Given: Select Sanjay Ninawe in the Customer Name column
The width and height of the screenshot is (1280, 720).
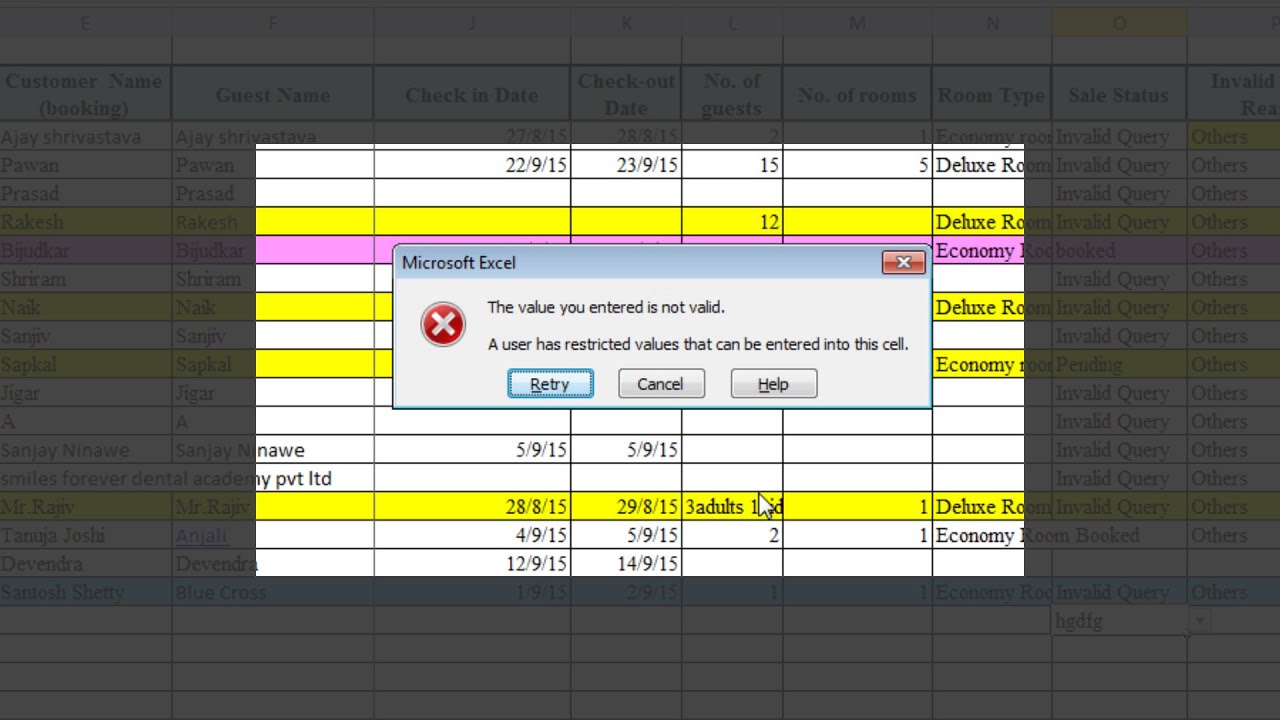Looking at the screenshot, I should [86, 450].
